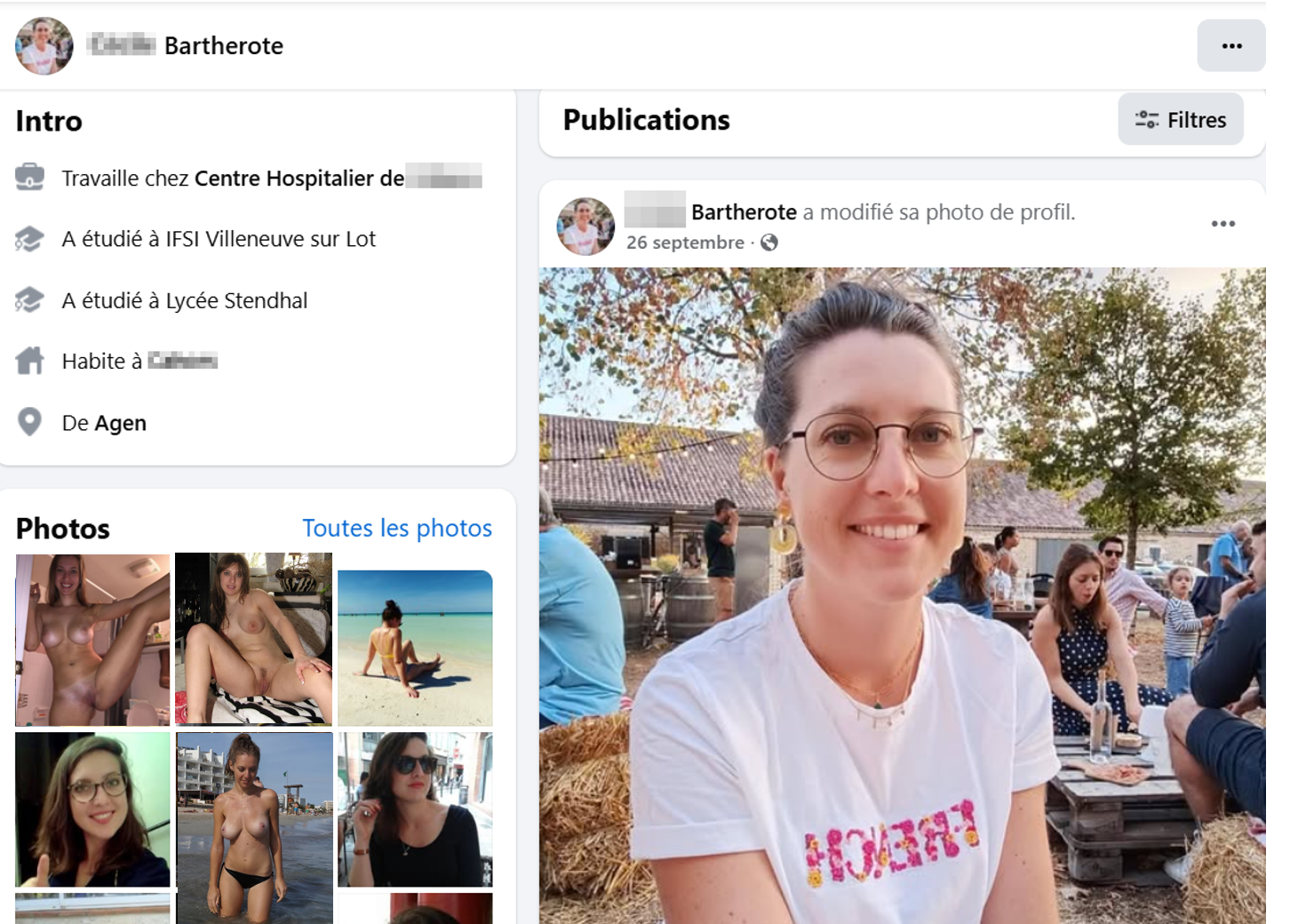This screenshot has width=1290, height=924.
Task: Click the house icon beside Habite à
Action: tap(29, 361)
